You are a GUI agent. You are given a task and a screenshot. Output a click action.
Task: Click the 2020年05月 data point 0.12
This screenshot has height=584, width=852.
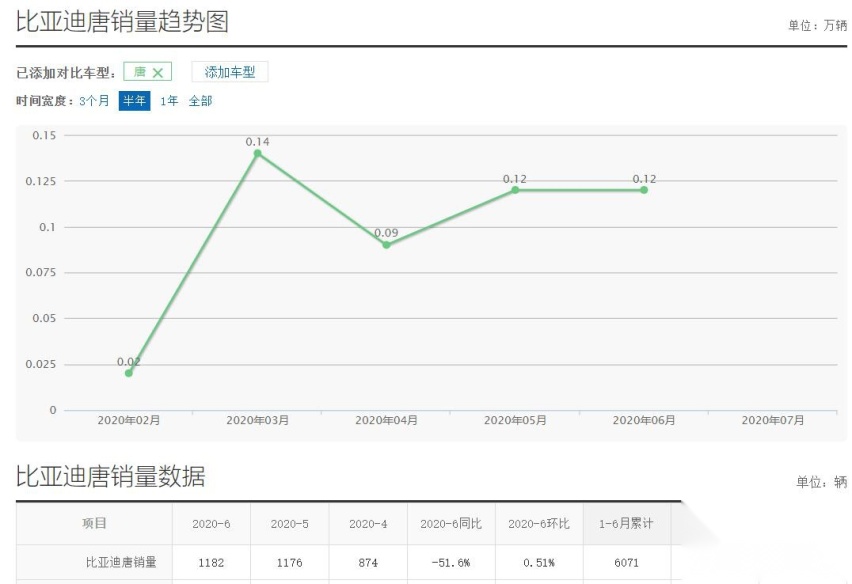pyautogui.click(x=515, y=190)
